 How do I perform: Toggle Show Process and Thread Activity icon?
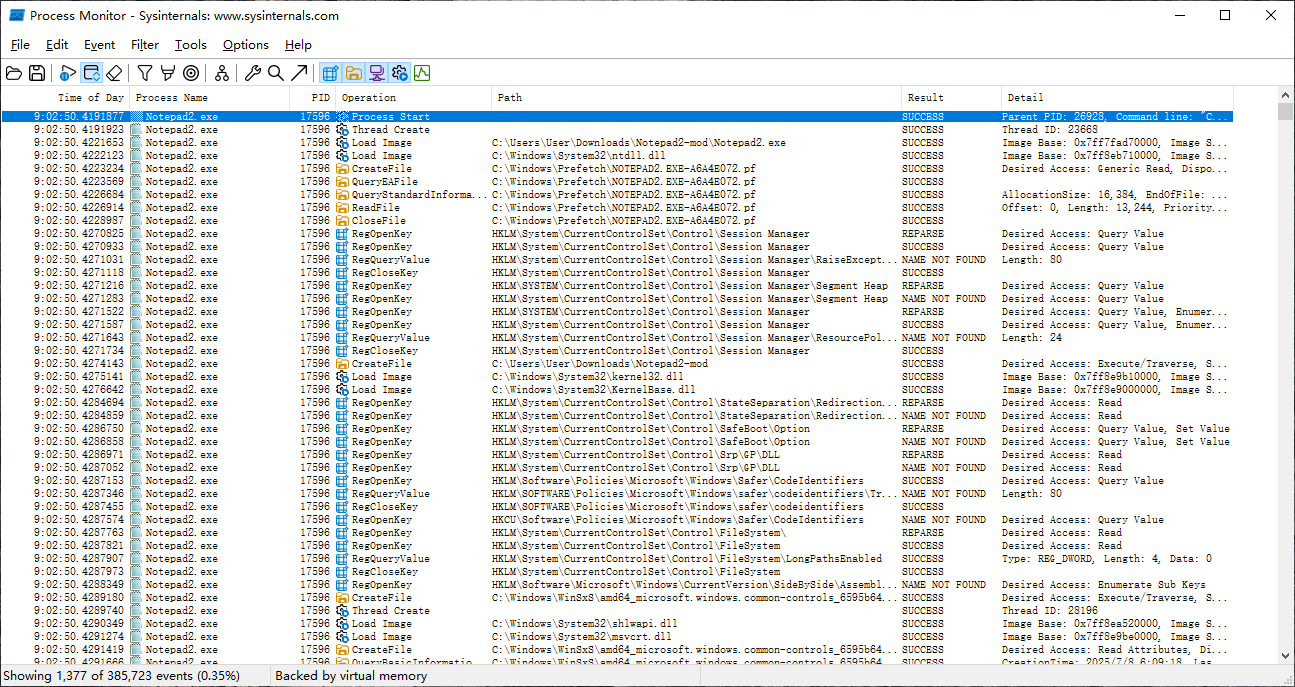400,73
